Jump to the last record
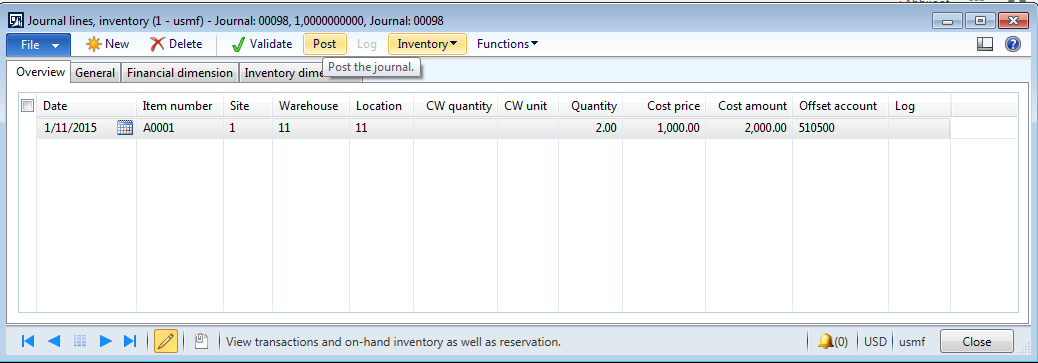The width and height of the screenshot is (1038, 363). click(x=130, y=341)
